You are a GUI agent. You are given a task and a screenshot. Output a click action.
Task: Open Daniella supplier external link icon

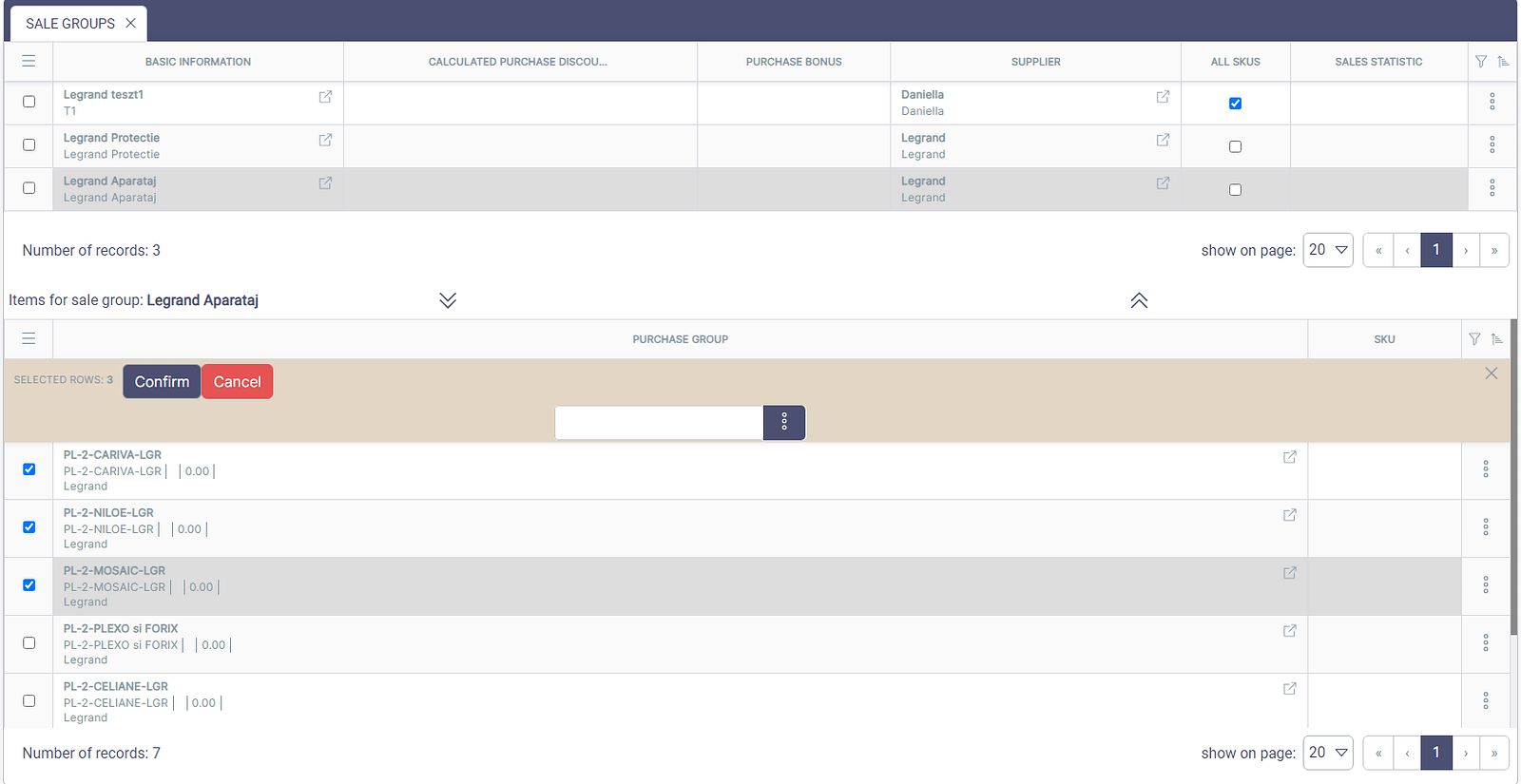coord(1163,97)
